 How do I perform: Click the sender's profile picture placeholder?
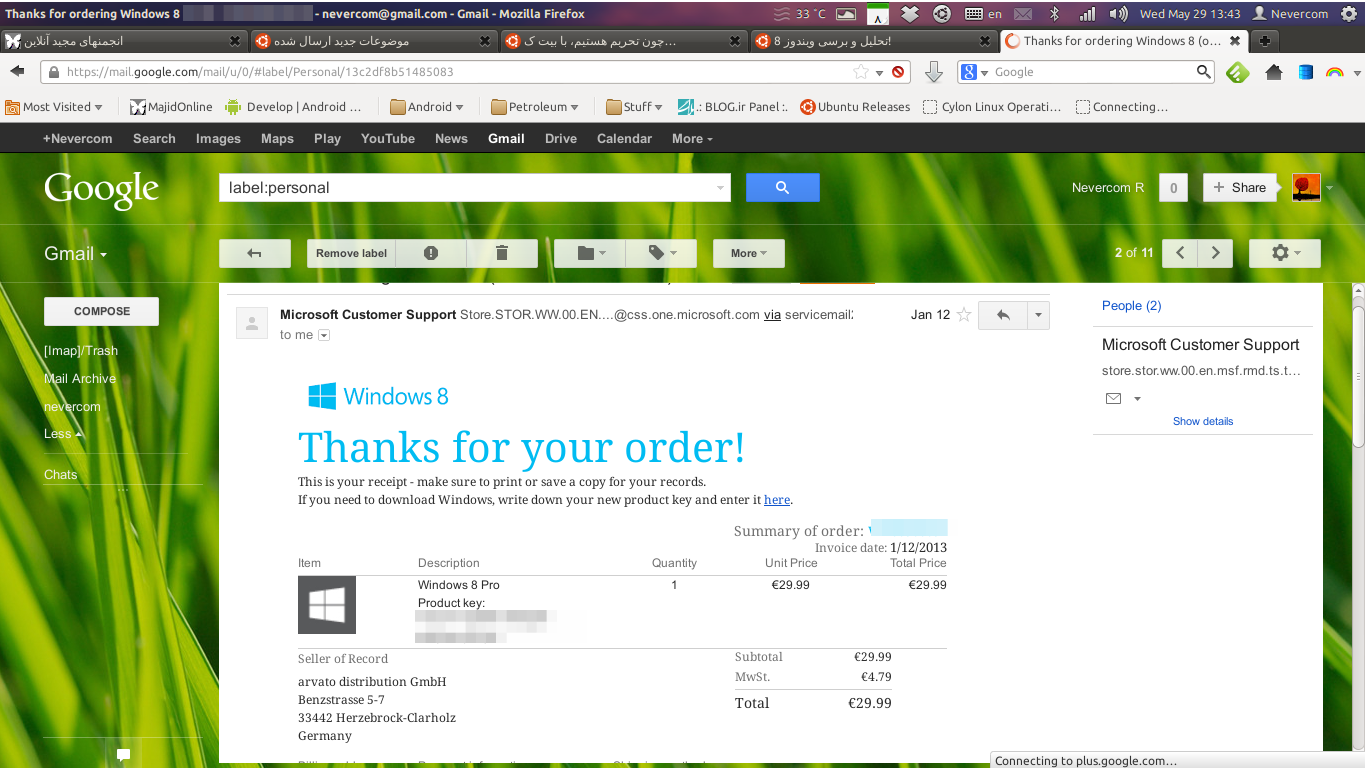click(252, 323)
